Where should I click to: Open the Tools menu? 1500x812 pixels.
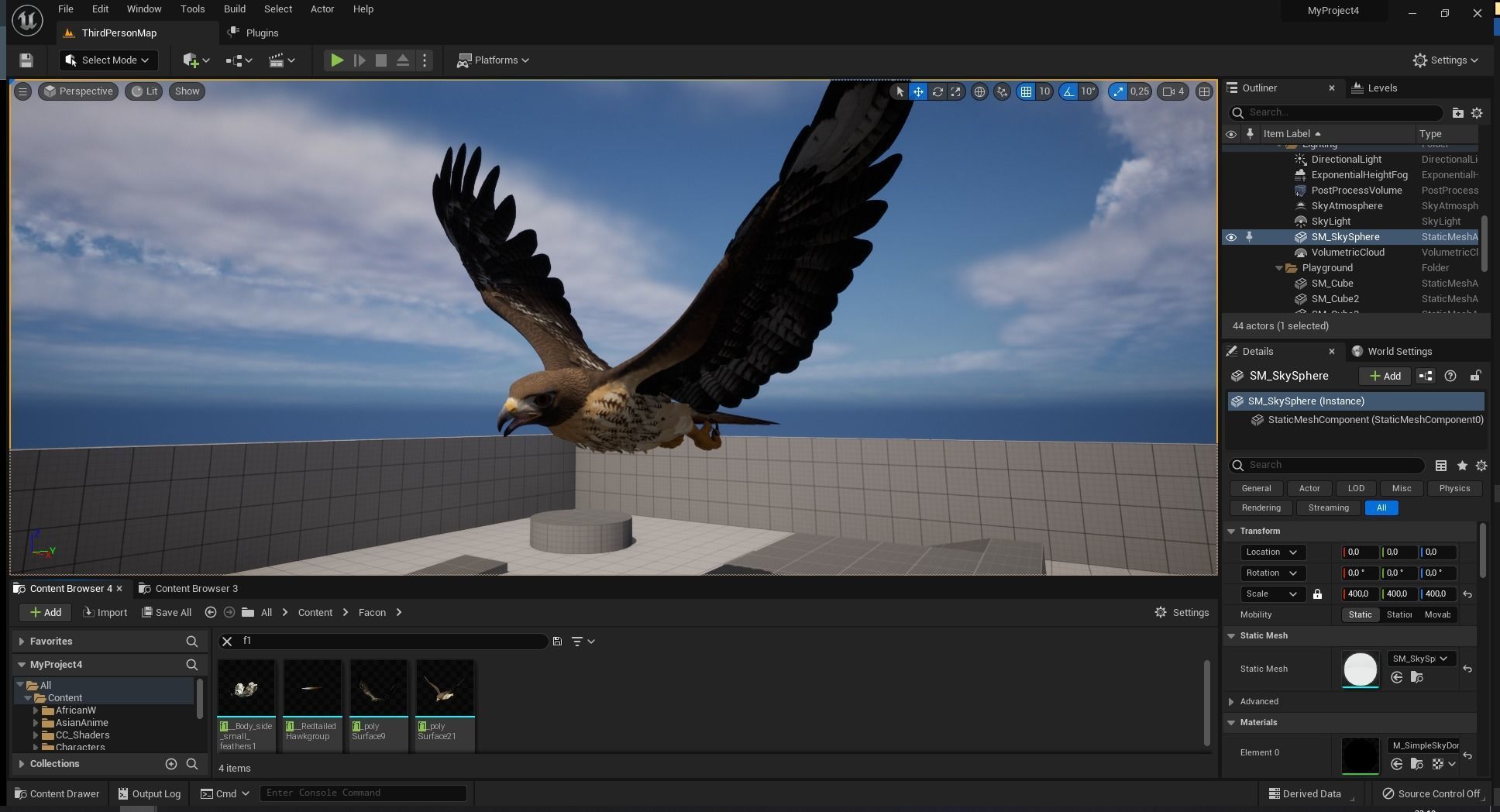[x=192, y=9]
